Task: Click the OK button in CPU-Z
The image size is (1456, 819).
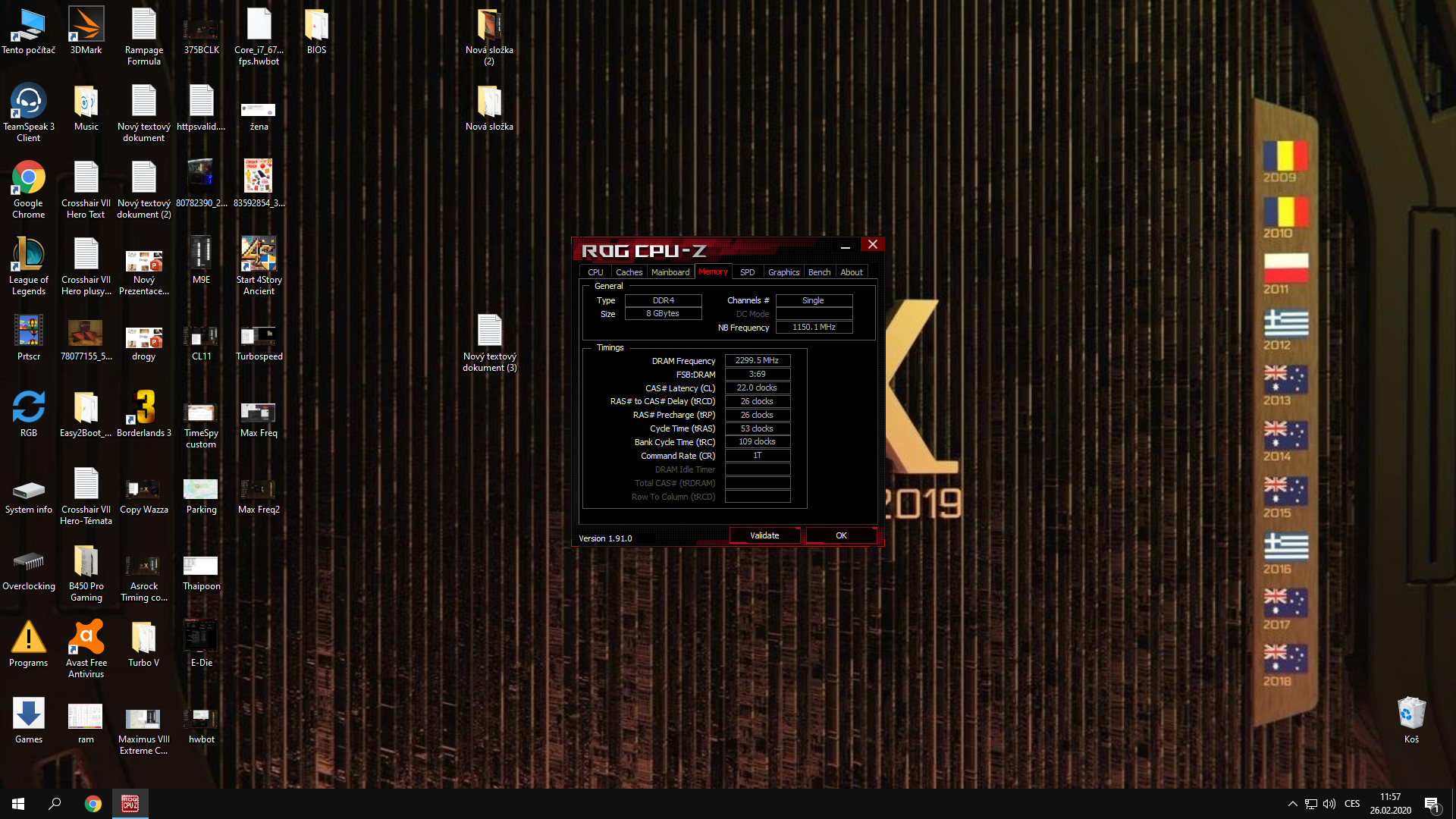Action: [841, 535]
